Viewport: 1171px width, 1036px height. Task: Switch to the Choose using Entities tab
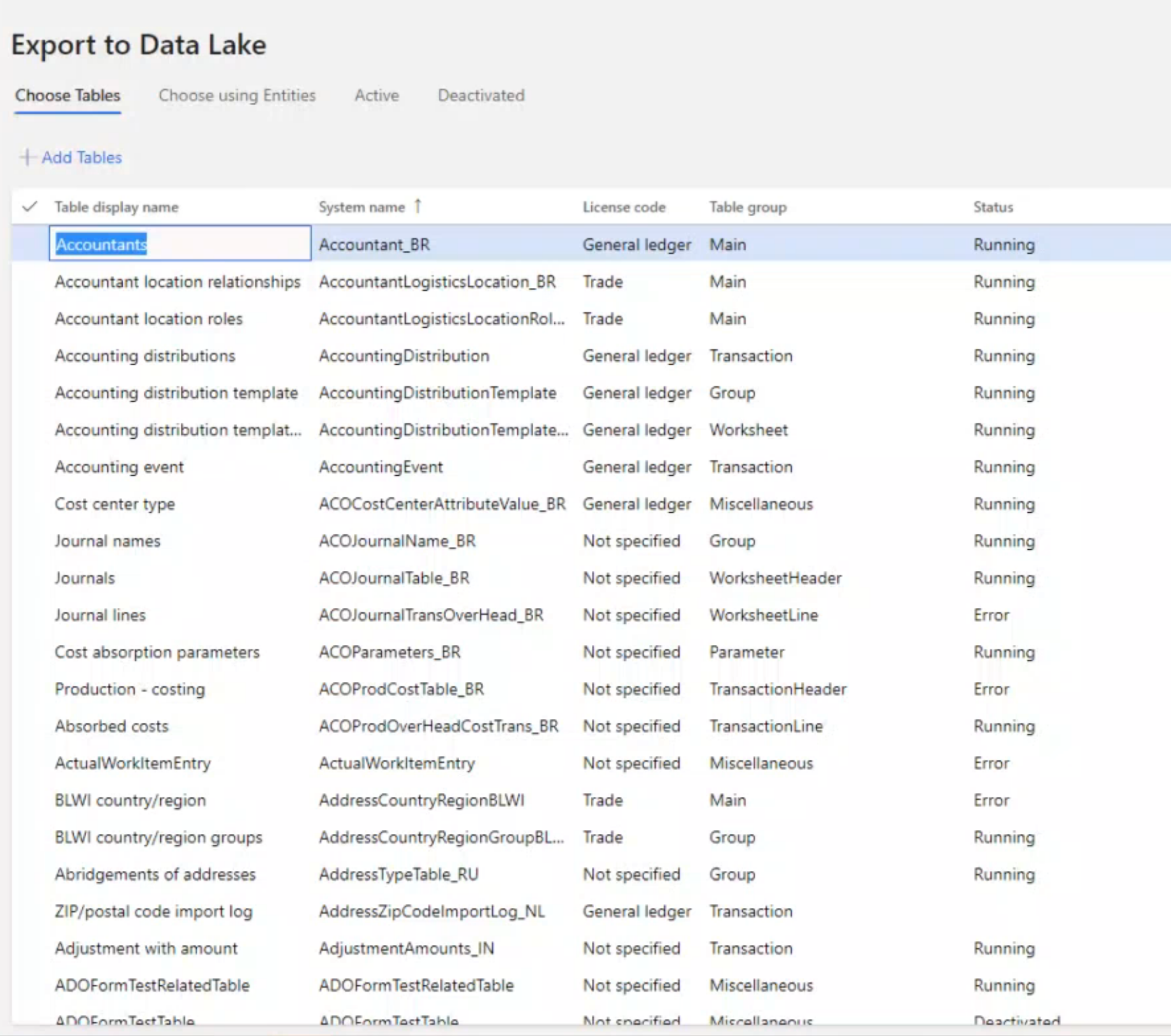coord(237,96)
